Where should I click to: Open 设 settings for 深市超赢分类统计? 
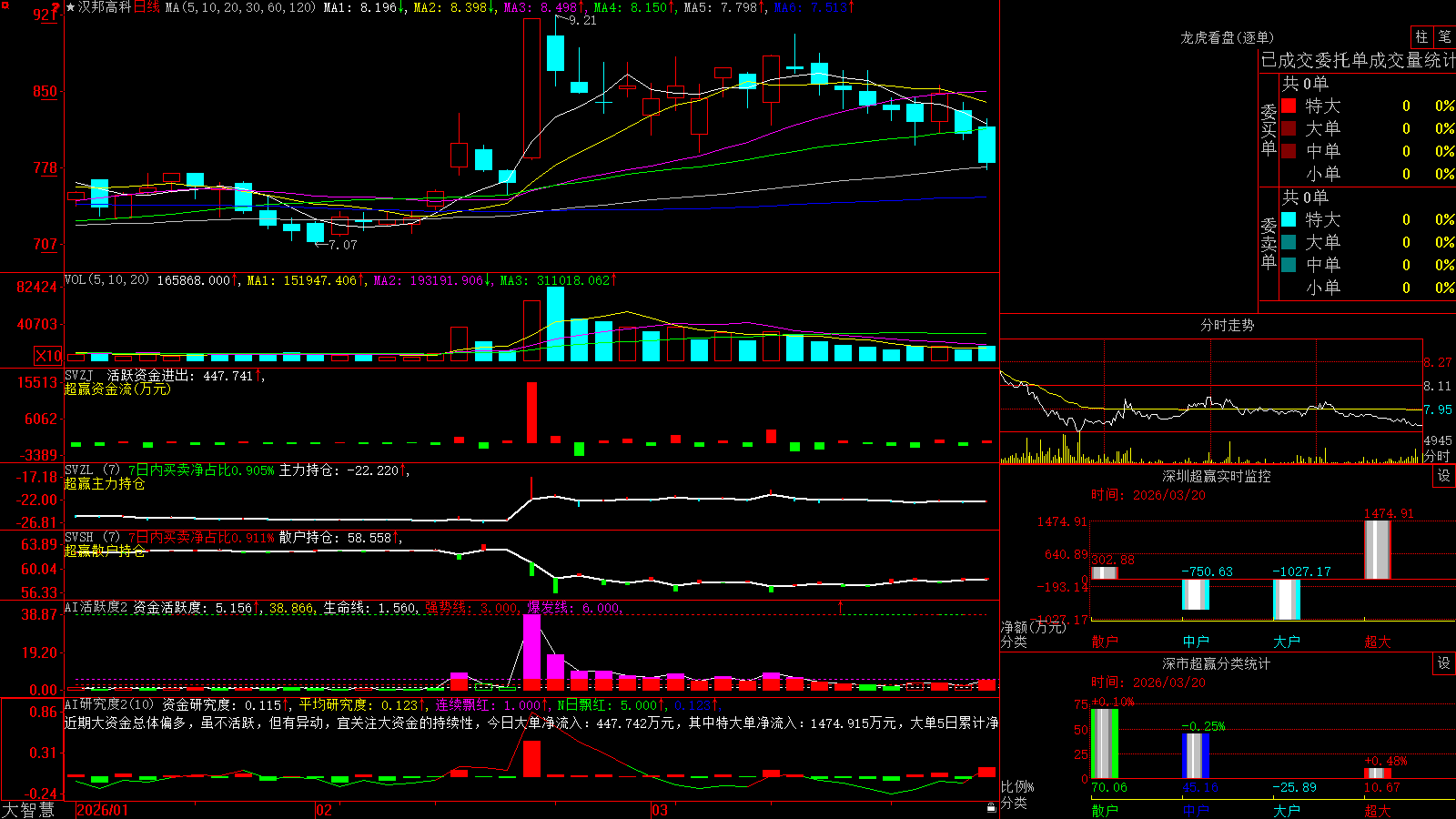coord(1444,663)
